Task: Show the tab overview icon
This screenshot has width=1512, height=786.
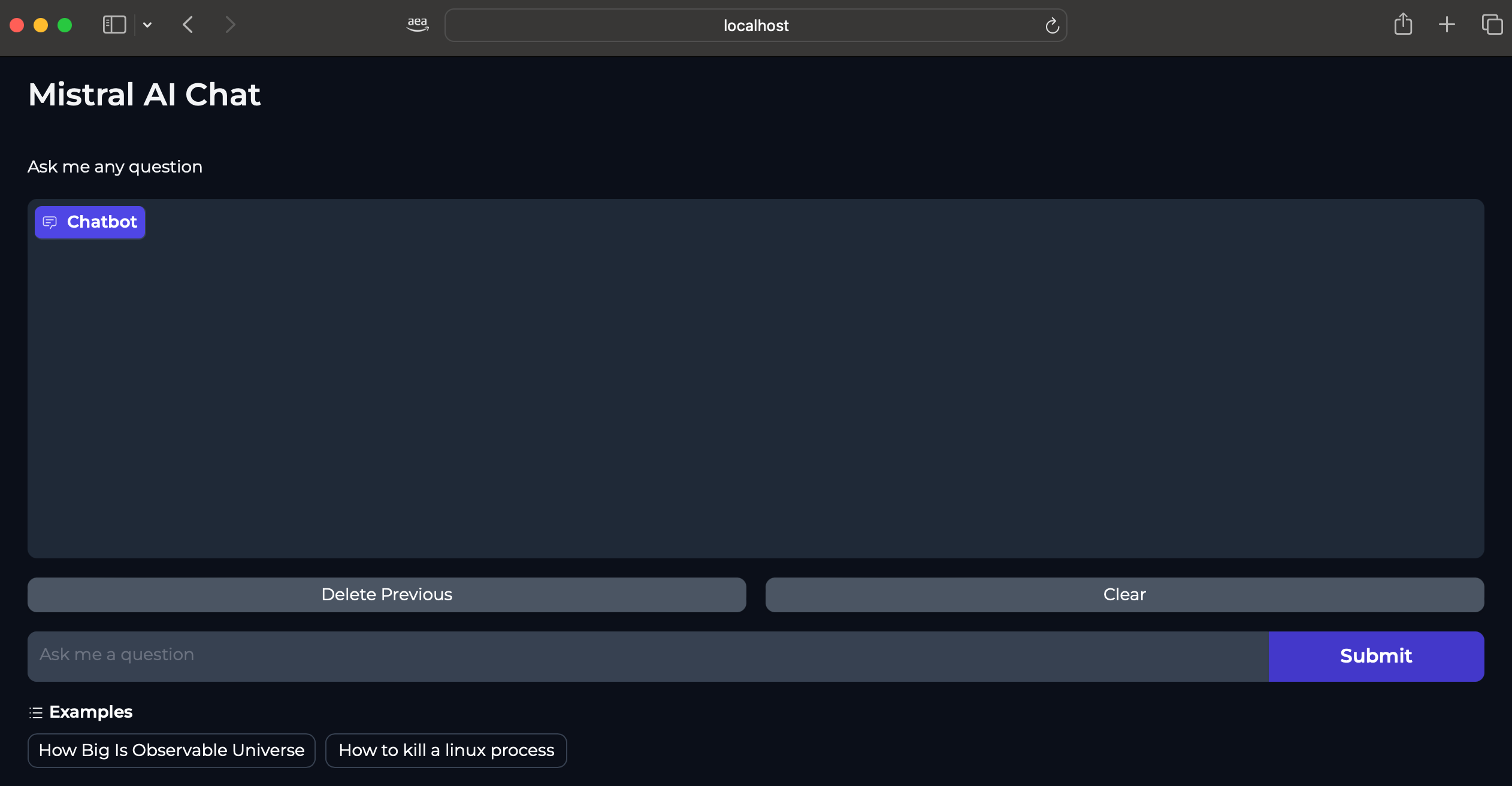Action: tap(1492, 25)
